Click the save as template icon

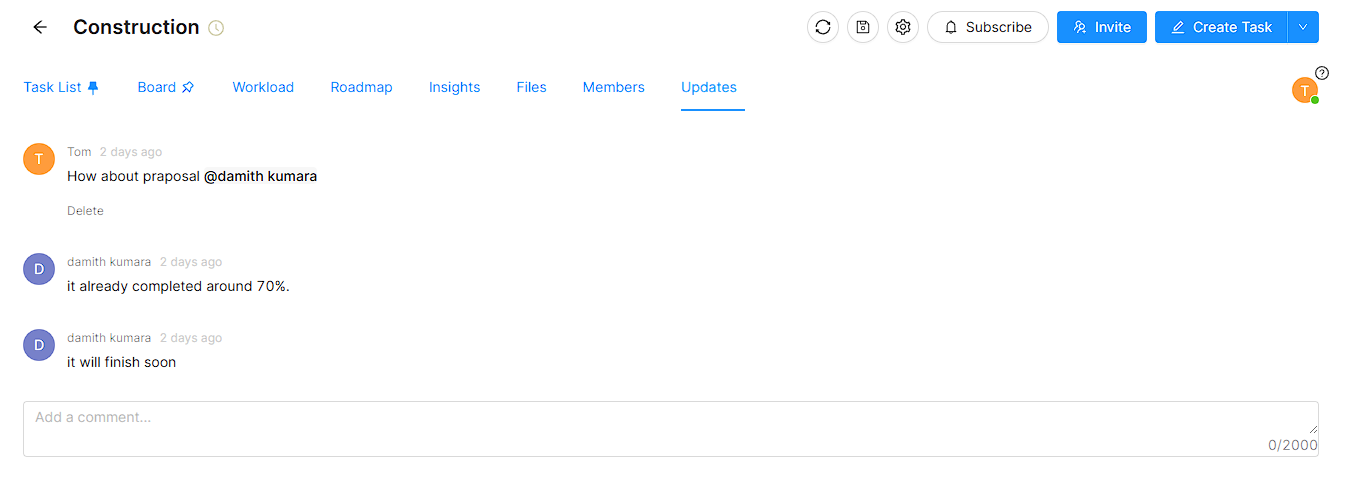pos(863,27)
